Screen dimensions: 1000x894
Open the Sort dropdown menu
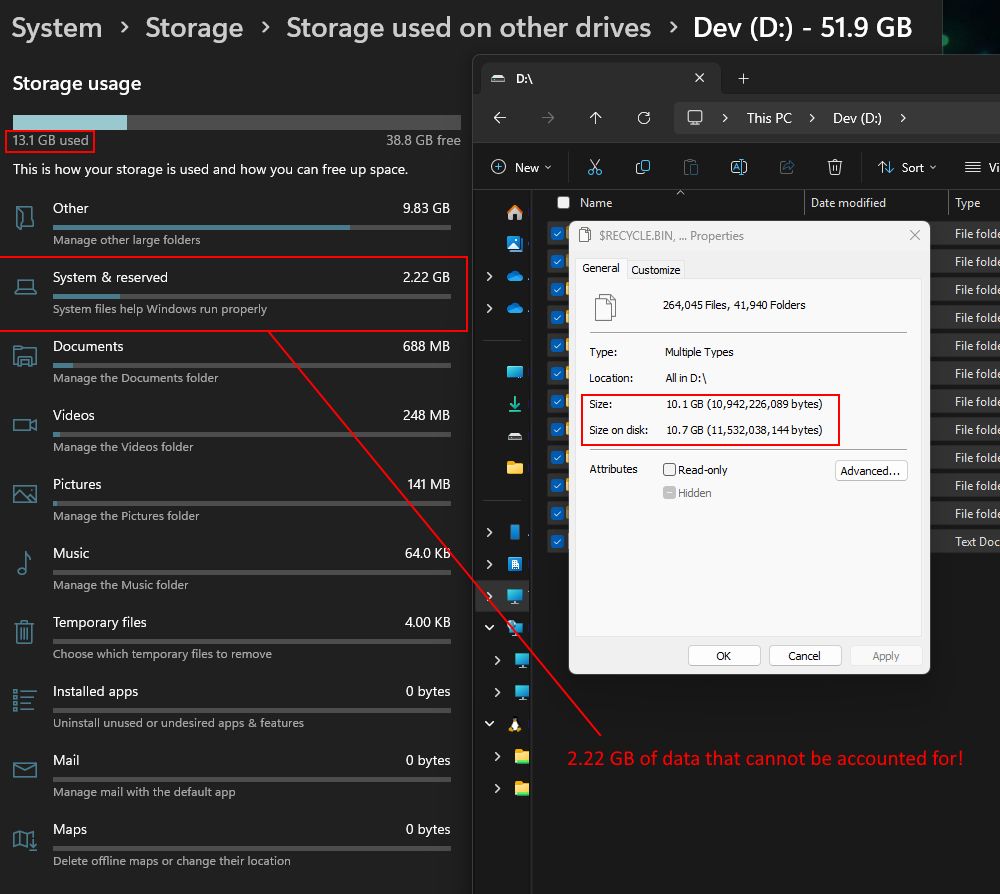(x=907, y=167)
